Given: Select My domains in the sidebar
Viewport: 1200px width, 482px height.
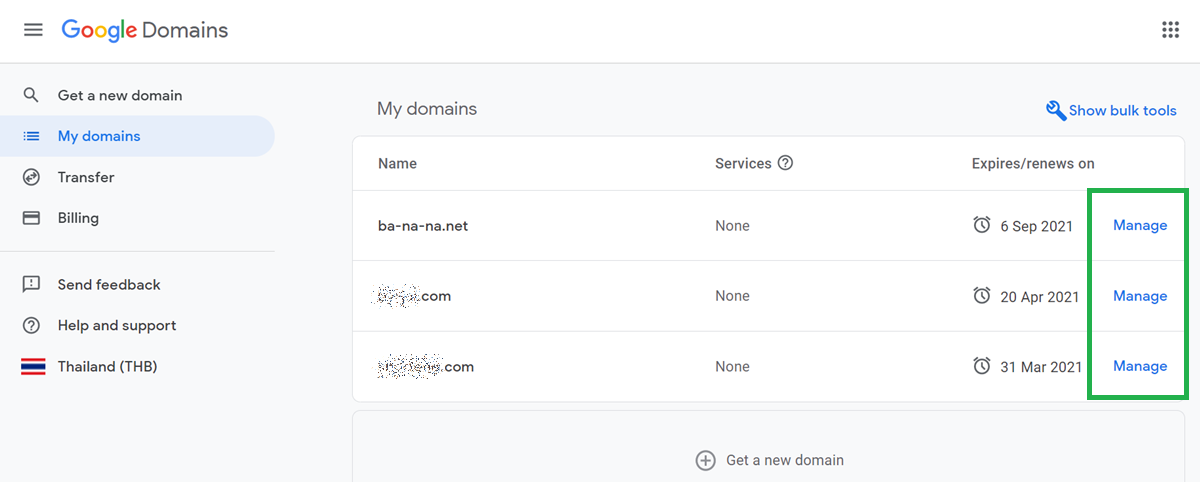Looking at the screenshot, I should 99,136.
